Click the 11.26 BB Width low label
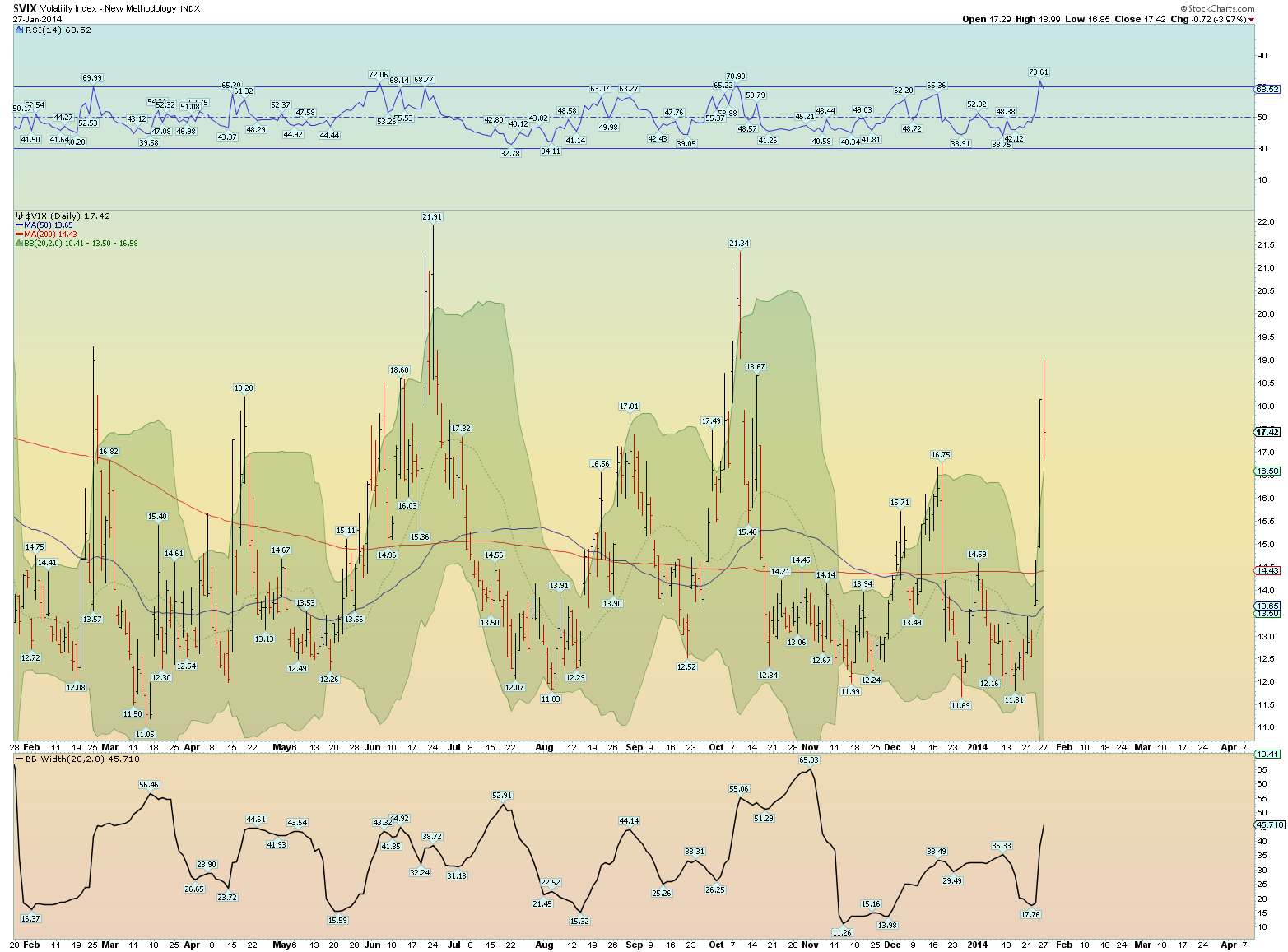 (x=842, y=932)
